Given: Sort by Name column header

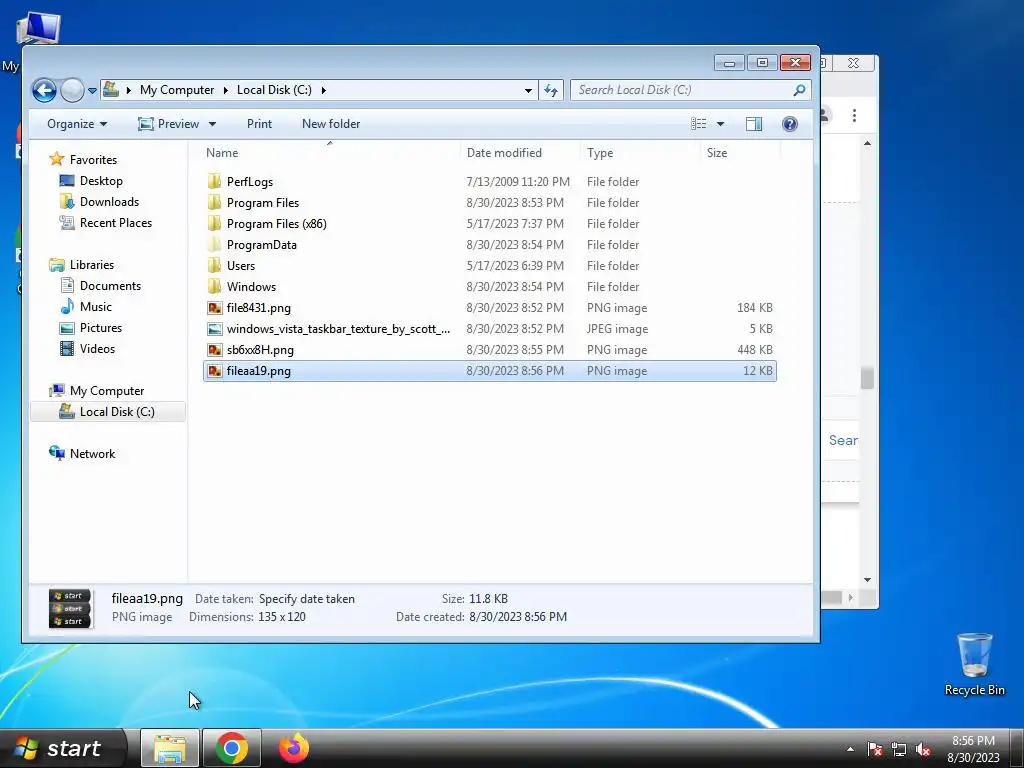Looking at the screenshot, I should pyautogui.click(x=222, y=153).
